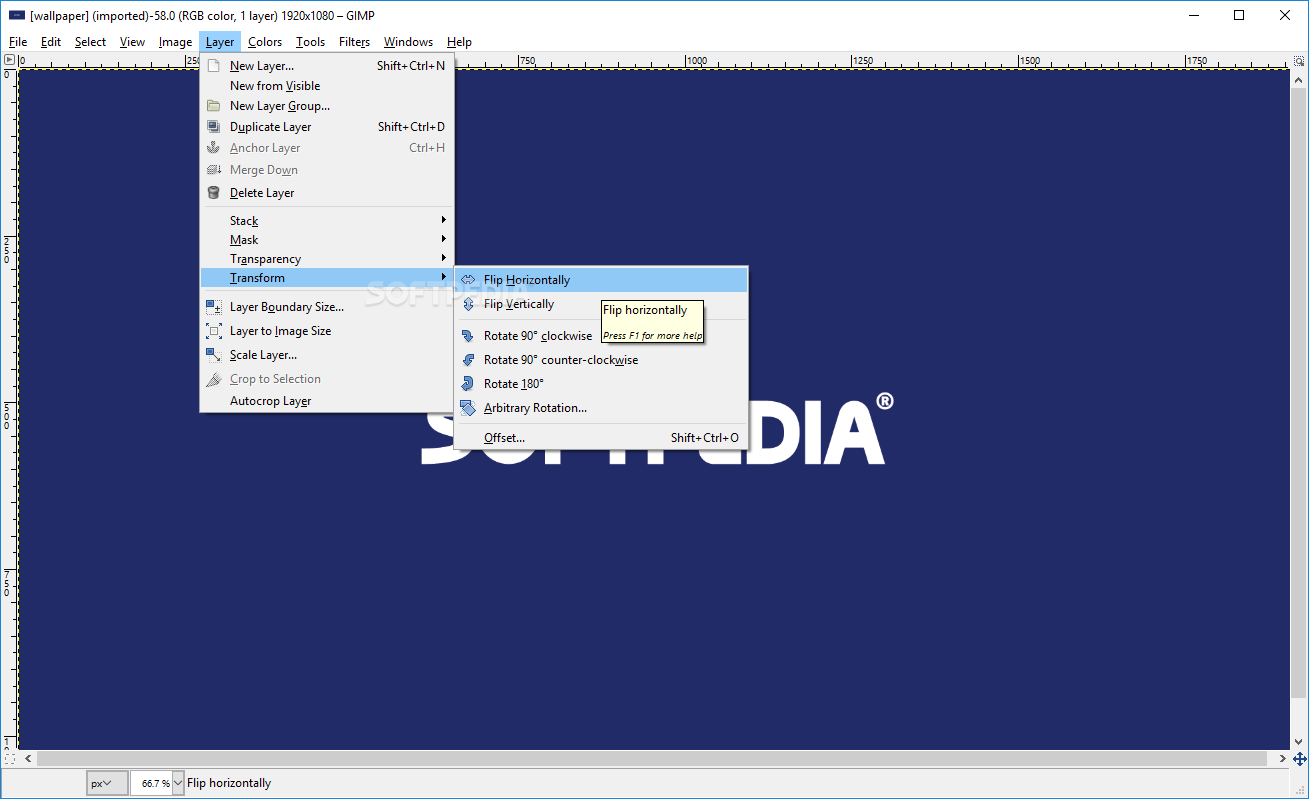Open the Windows menu
The height and width of the screenshot is (799, 1309).
(408, 42)
